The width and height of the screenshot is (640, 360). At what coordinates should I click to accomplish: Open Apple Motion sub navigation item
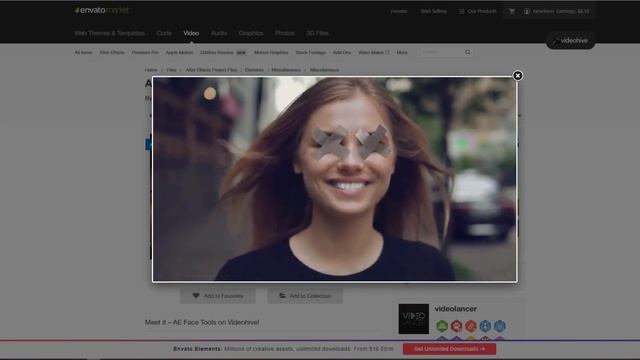pyautogui.click(x=179, y=53)
